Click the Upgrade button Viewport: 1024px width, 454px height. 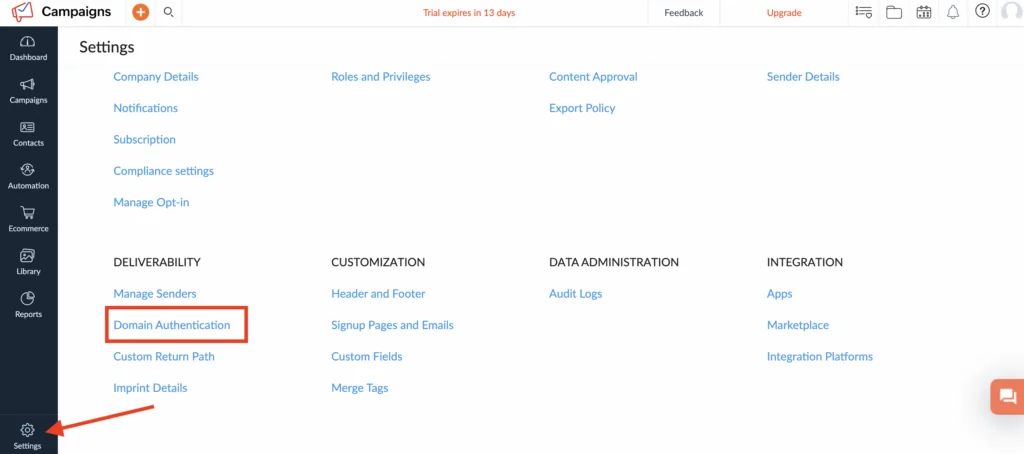[784, 12]
